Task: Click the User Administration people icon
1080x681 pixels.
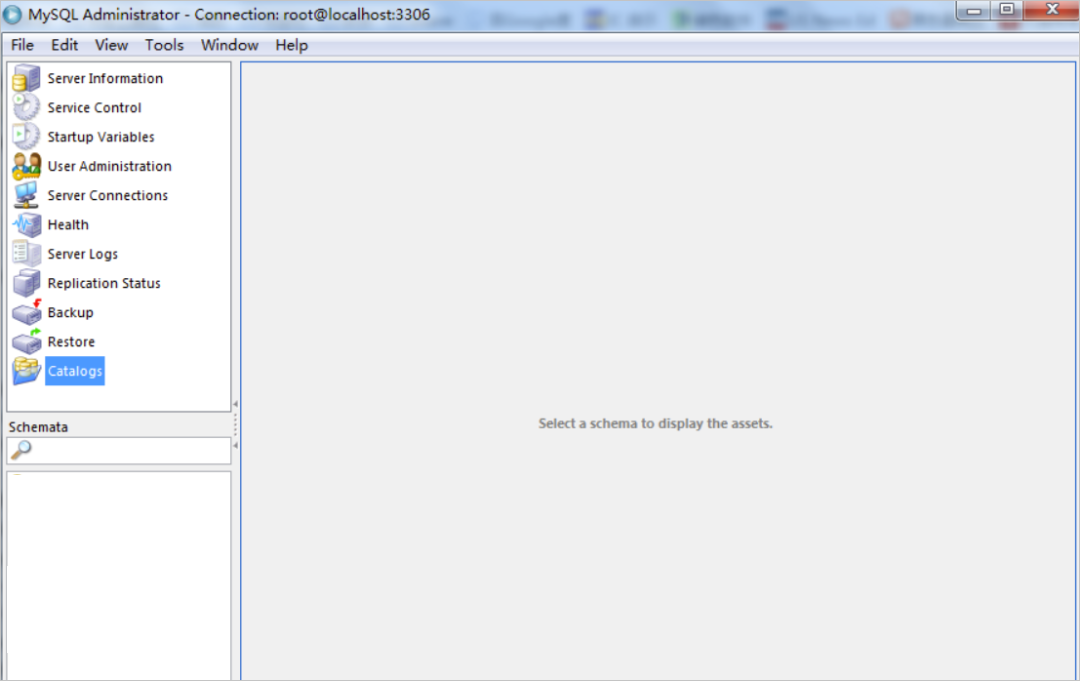Action: point(26,166)
